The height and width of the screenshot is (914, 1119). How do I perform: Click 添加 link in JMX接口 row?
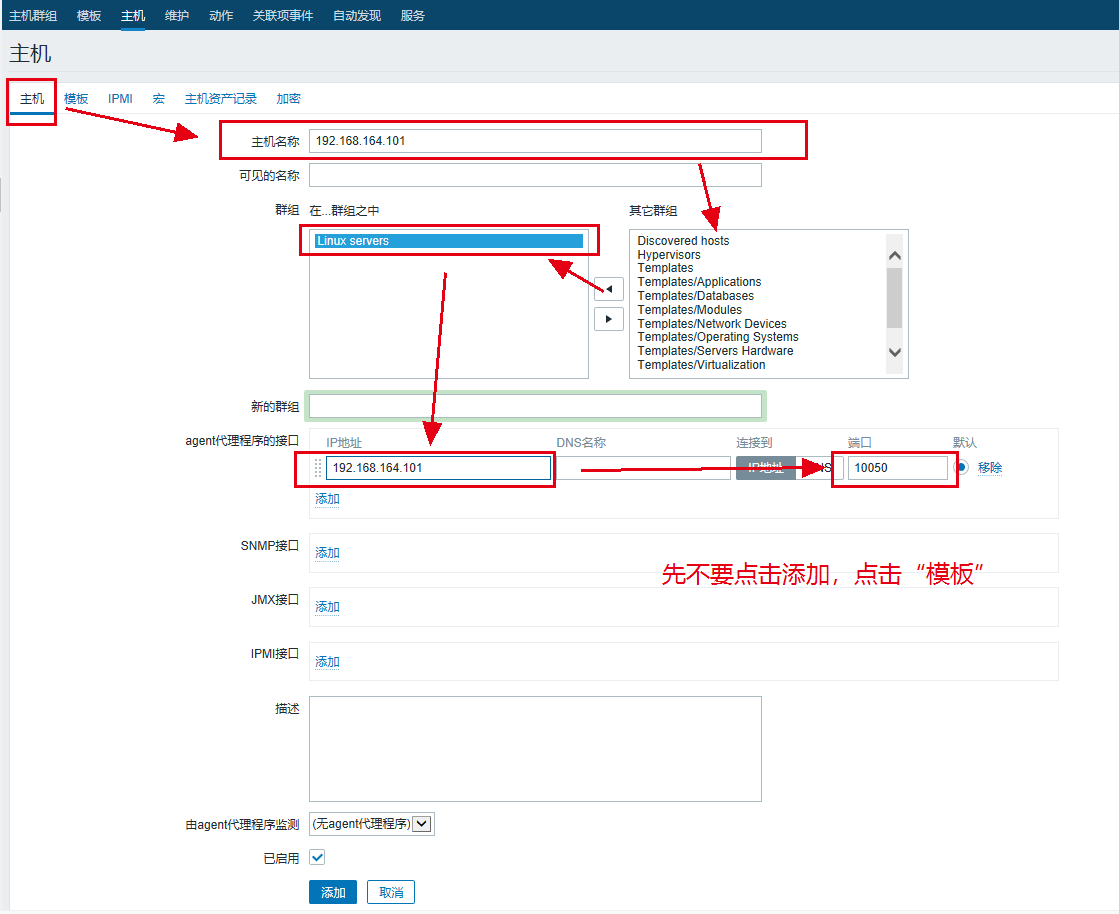[x=328, y=607]
